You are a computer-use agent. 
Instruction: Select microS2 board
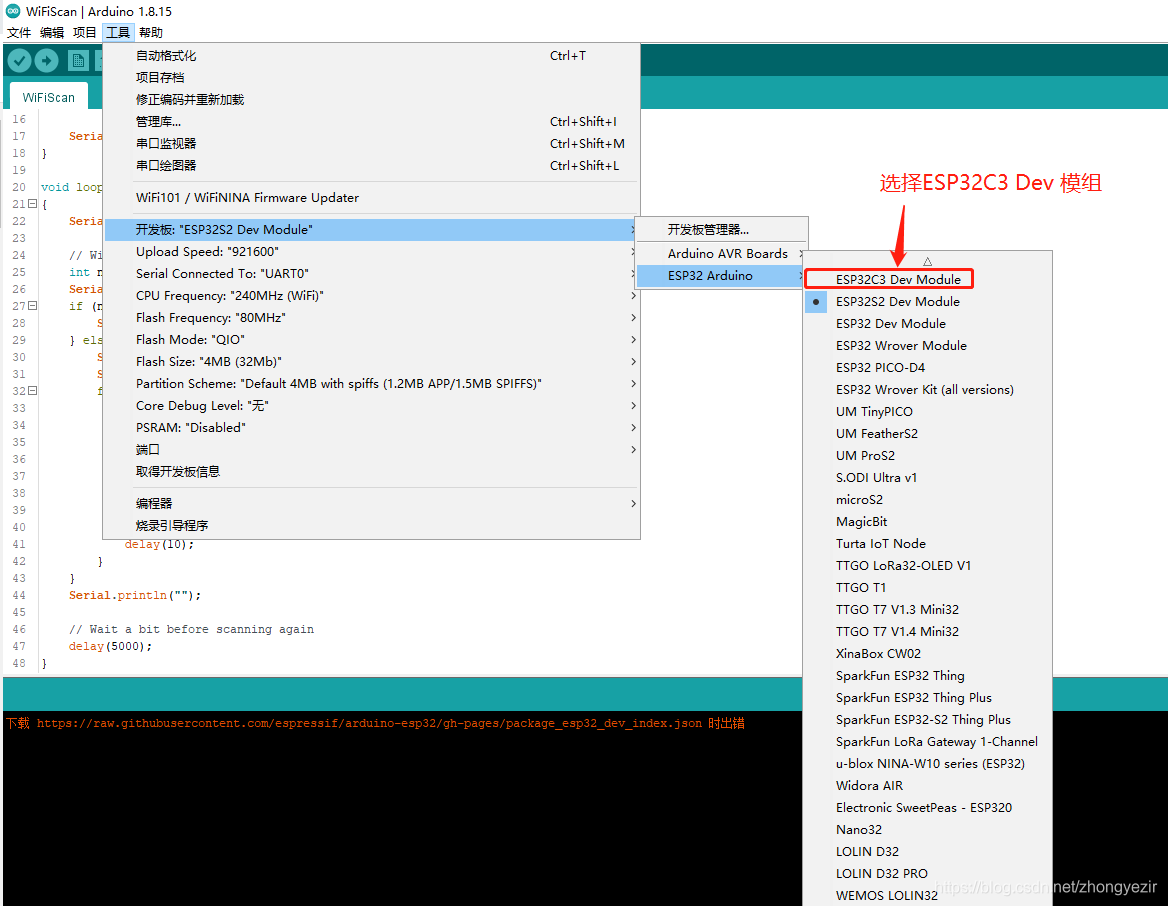(927, 499)
